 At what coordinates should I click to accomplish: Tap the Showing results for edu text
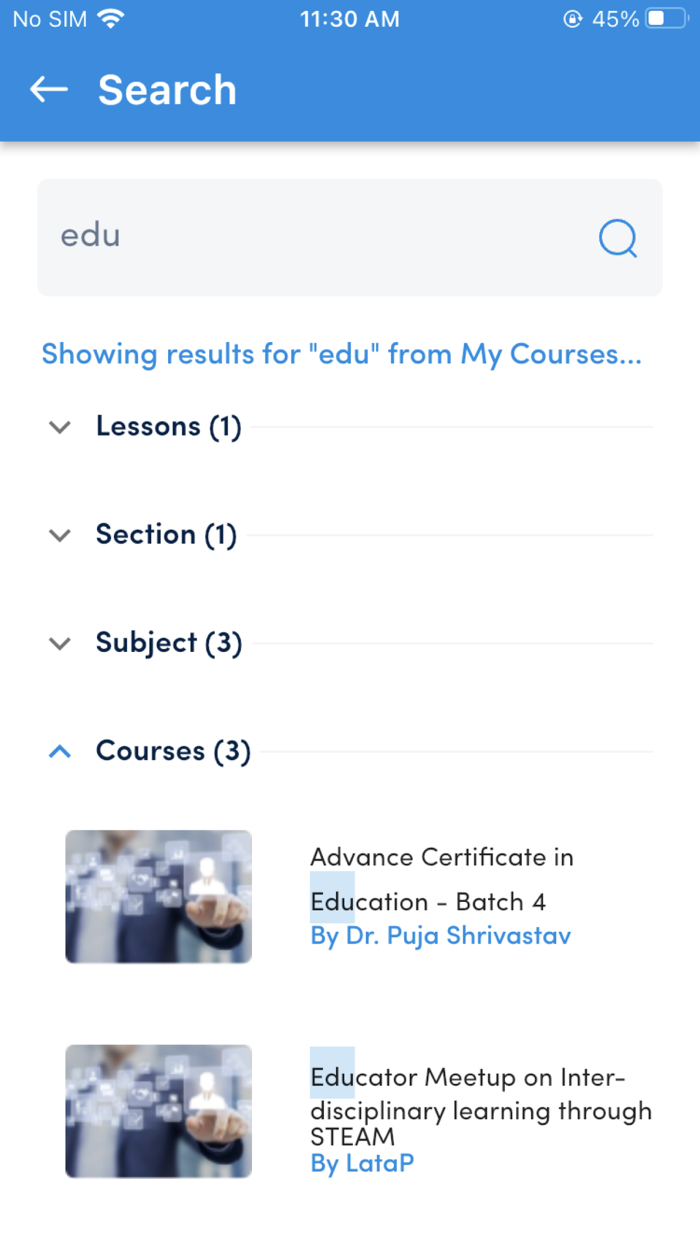coord(342,354)
